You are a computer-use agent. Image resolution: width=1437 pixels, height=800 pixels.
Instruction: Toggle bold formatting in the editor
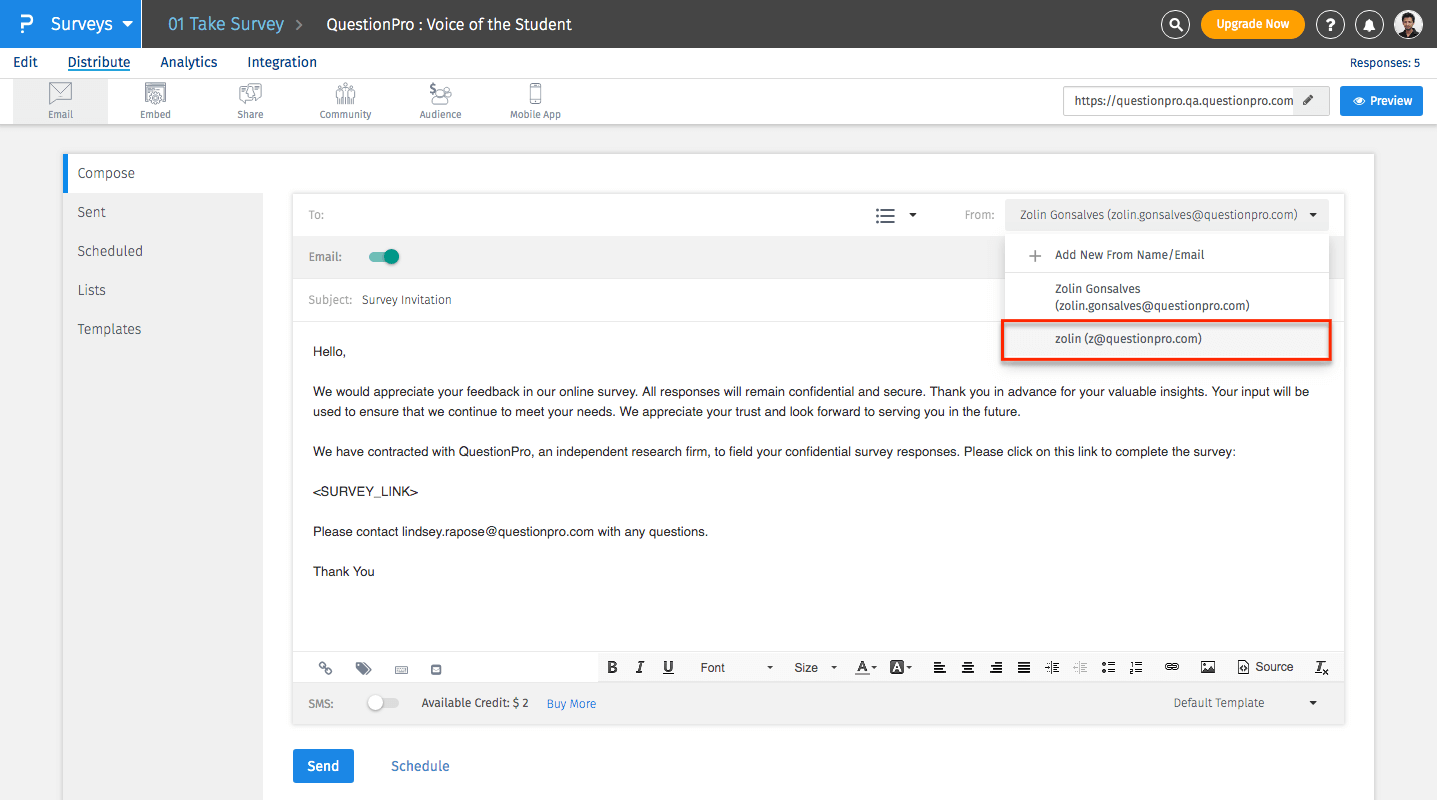tap(612, 666)
